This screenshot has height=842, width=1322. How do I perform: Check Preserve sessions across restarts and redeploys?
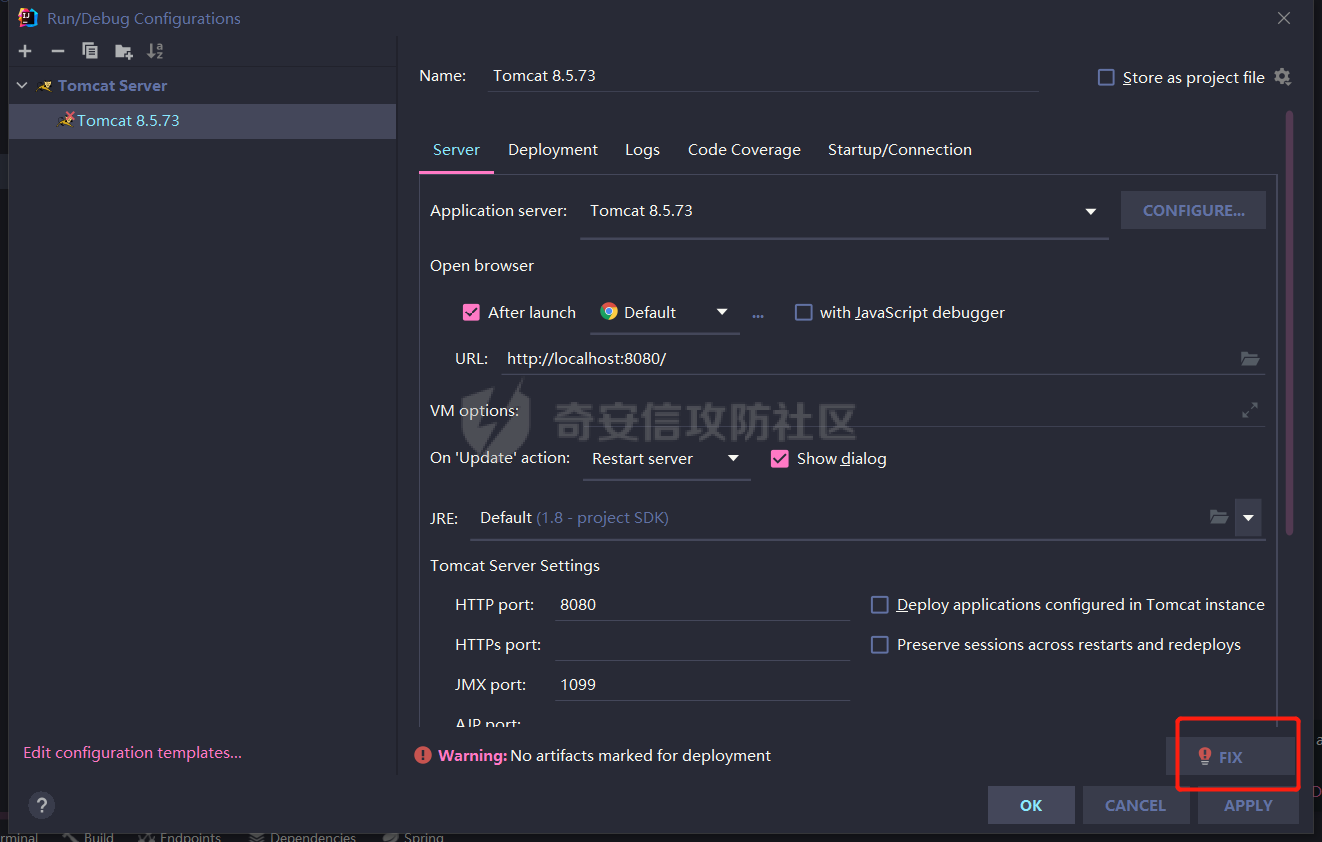[880, 644]
